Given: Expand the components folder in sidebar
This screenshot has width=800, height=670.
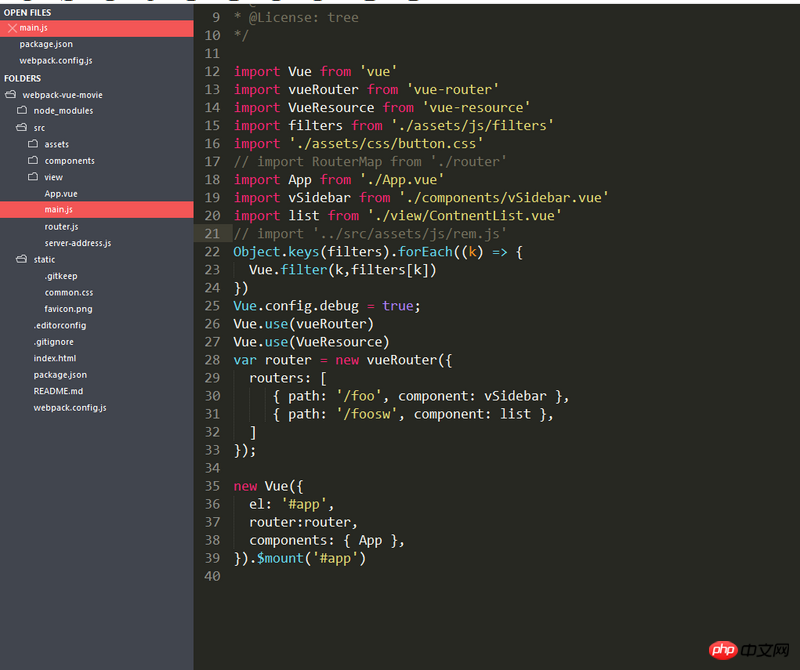Looking at the screenshot, I should (69, 161).
